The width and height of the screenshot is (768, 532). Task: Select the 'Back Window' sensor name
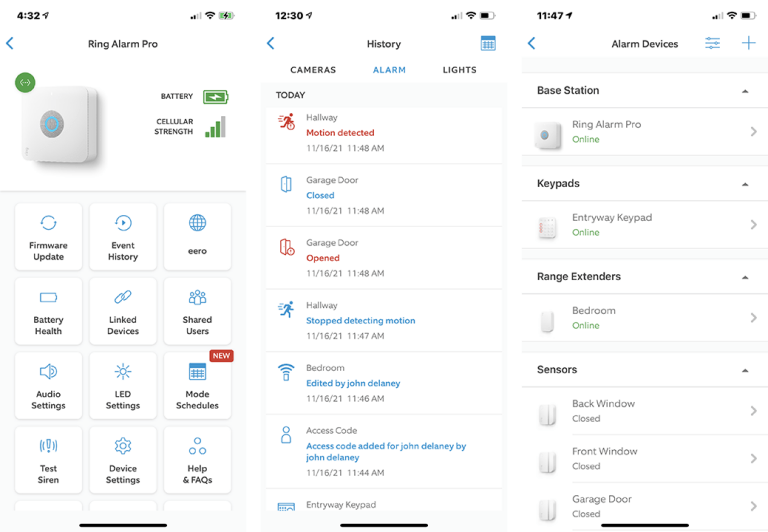pos(603,404)
